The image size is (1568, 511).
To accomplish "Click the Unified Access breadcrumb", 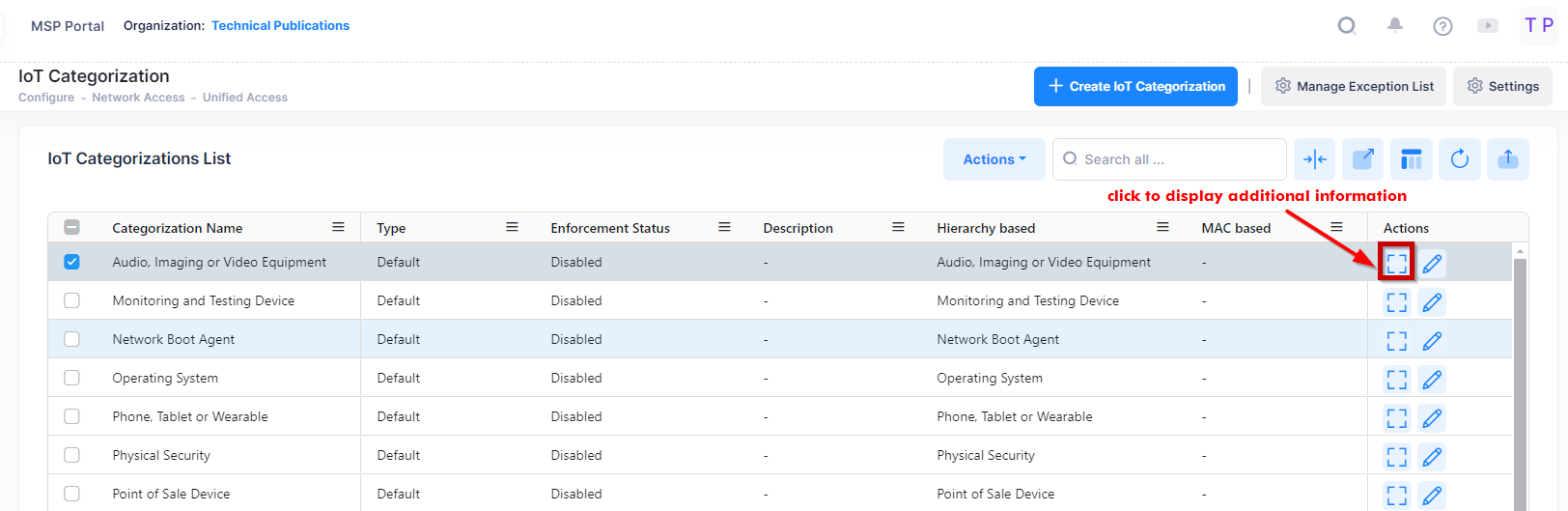I will (244, 98).
